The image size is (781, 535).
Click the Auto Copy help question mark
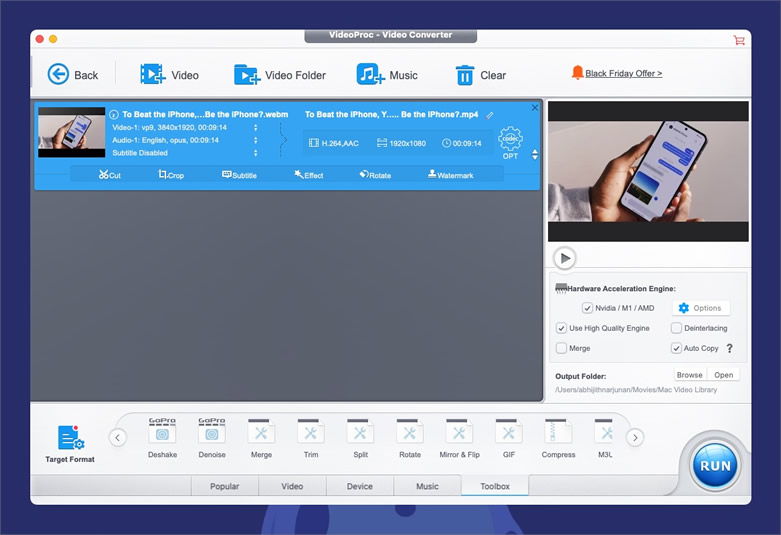730,348
